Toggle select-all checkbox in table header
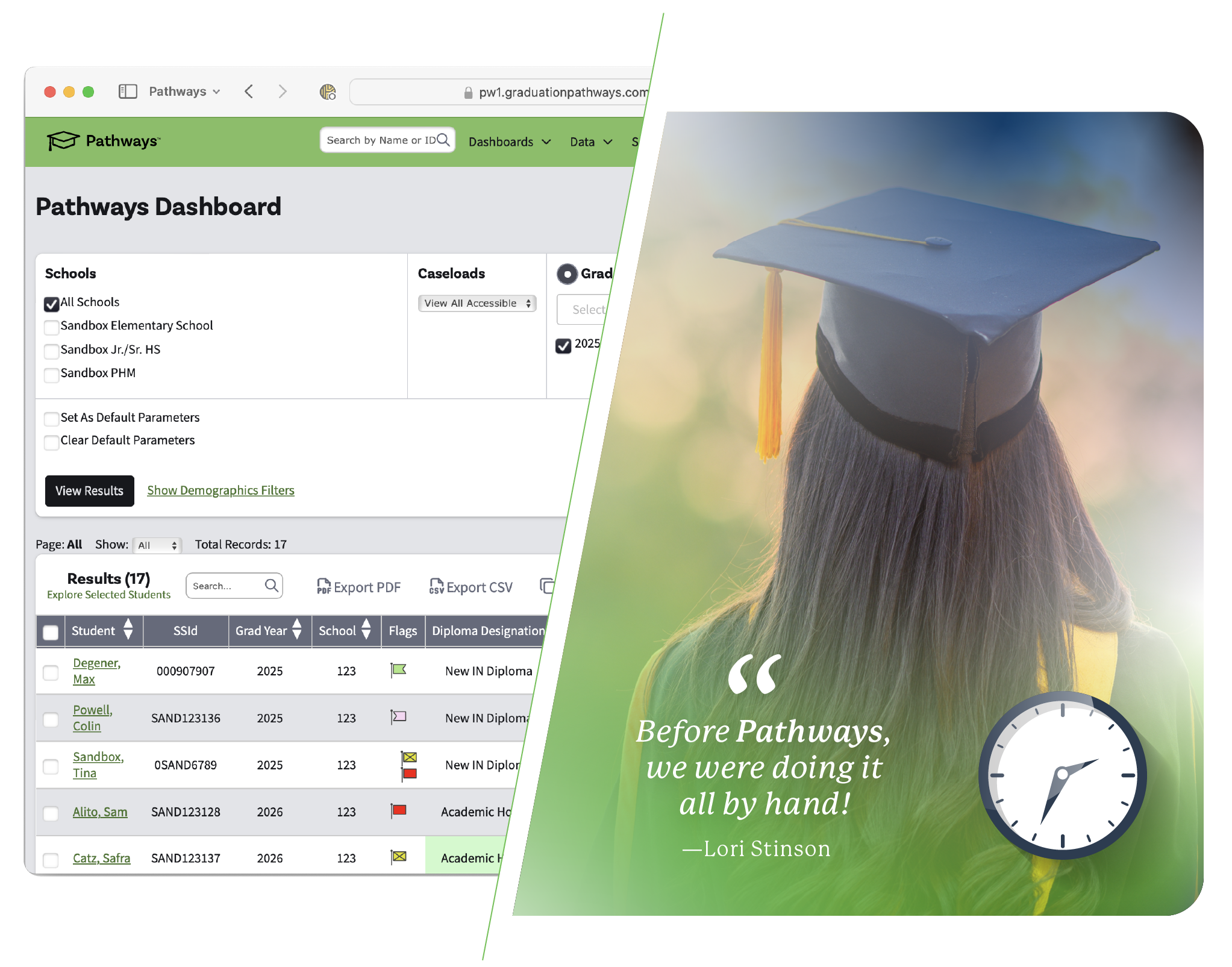The image size is (1232, 967). click(51, 632)
